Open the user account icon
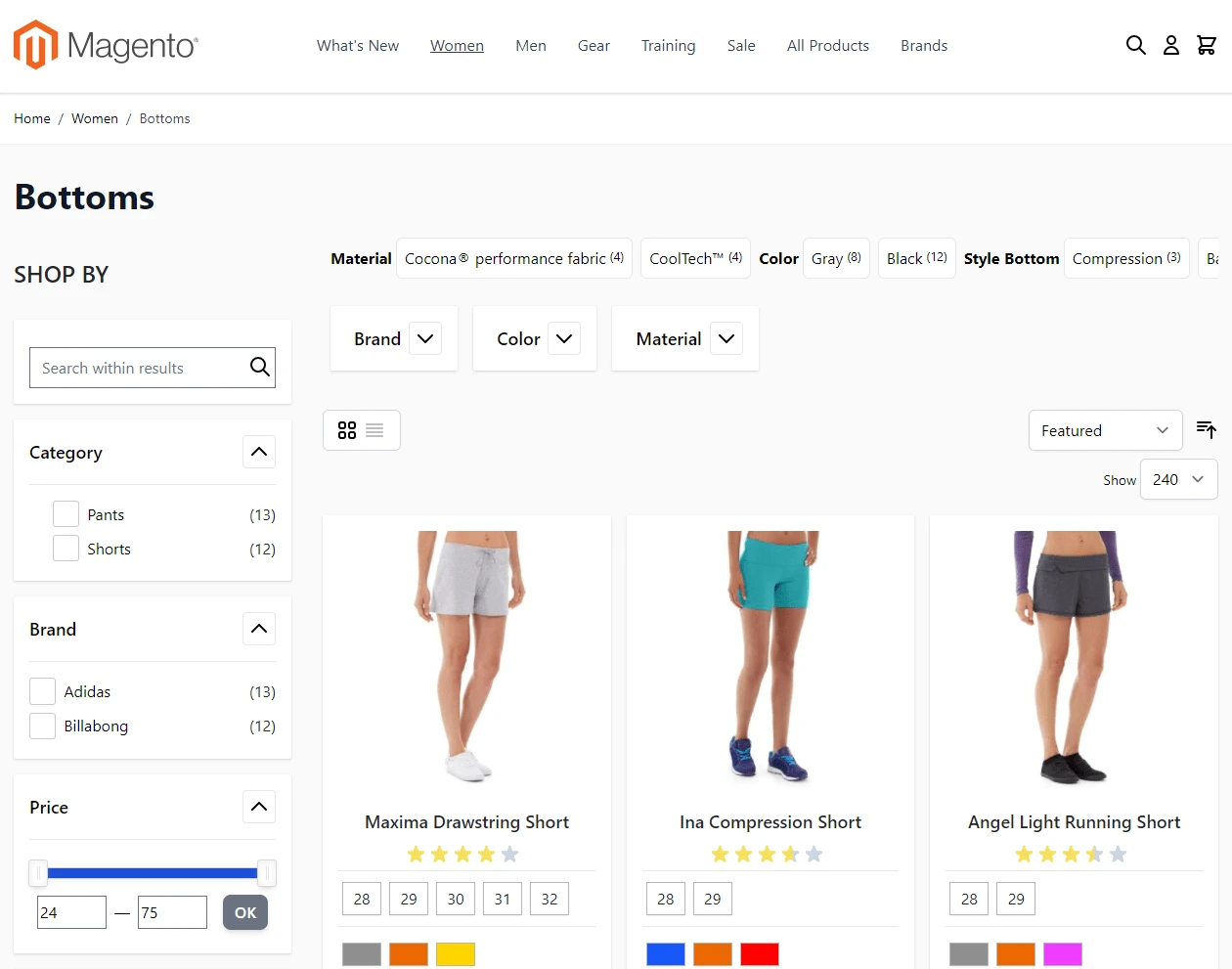Image resolution: width=1232 pixels, height=969 pixels. 1170,45
